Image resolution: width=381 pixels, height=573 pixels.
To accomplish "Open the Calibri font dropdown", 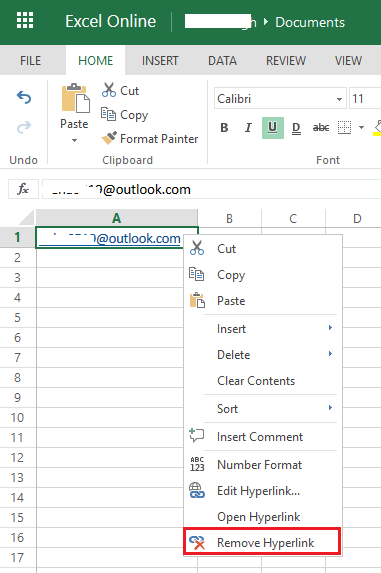I will click(280, 98).
